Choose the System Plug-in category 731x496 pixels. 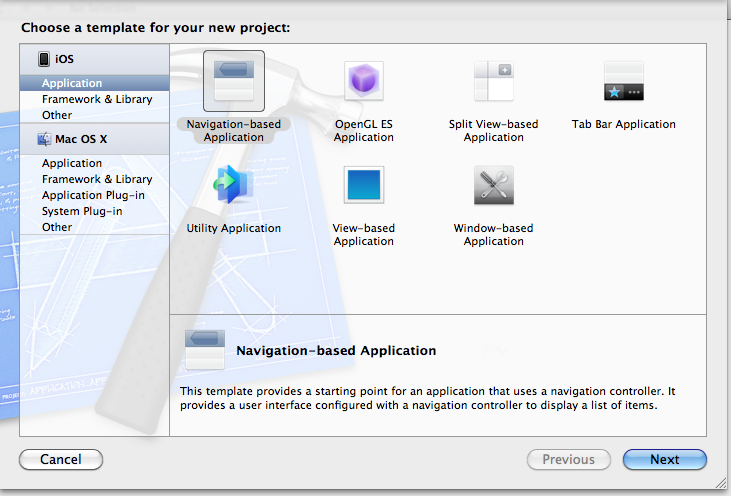(x=95, y=211)
